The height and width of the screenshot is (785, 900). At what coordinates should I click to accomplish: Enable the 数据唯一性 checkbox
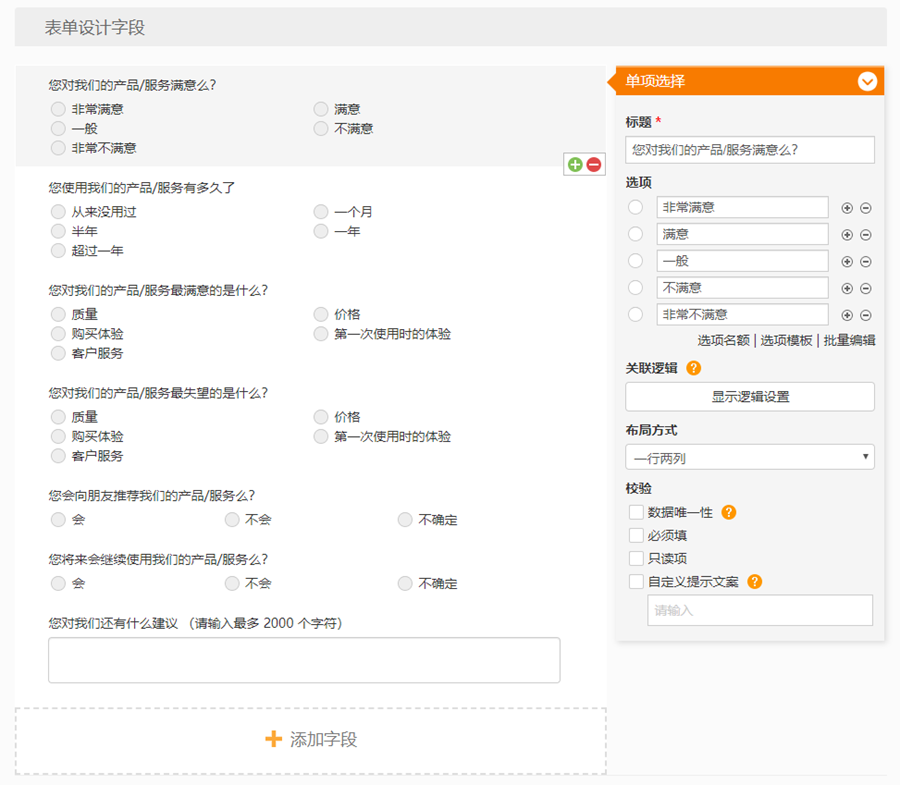click(636, 512)
